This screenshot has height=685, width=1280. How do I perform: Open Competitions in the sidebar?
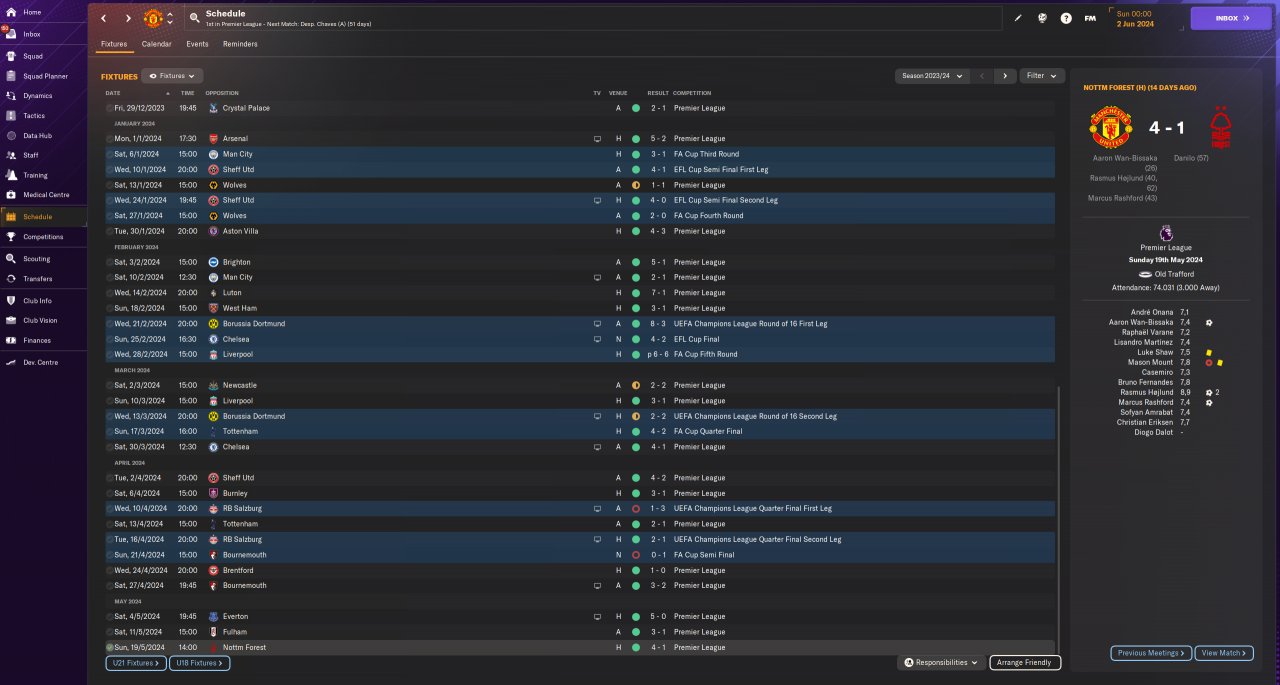43,237
